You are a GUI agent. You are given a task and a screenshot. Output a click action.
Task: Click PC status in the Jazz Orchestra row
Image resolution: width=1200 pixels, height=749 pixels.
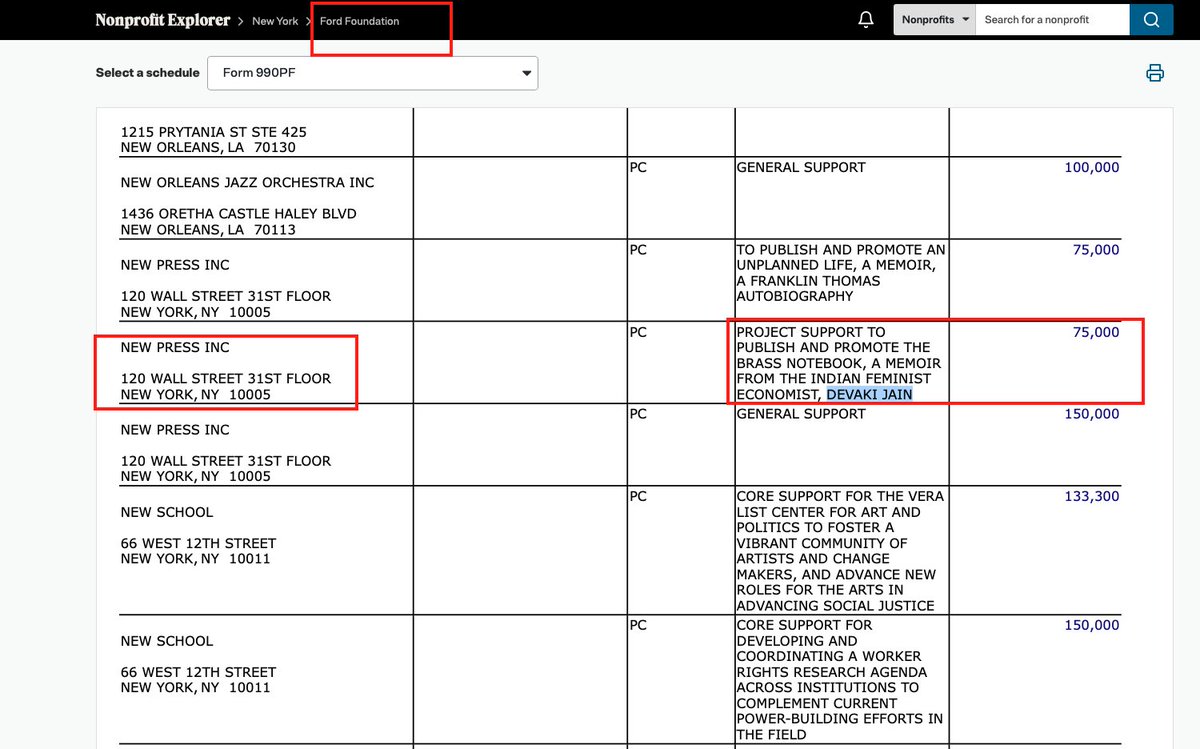(x=638, y=168)
